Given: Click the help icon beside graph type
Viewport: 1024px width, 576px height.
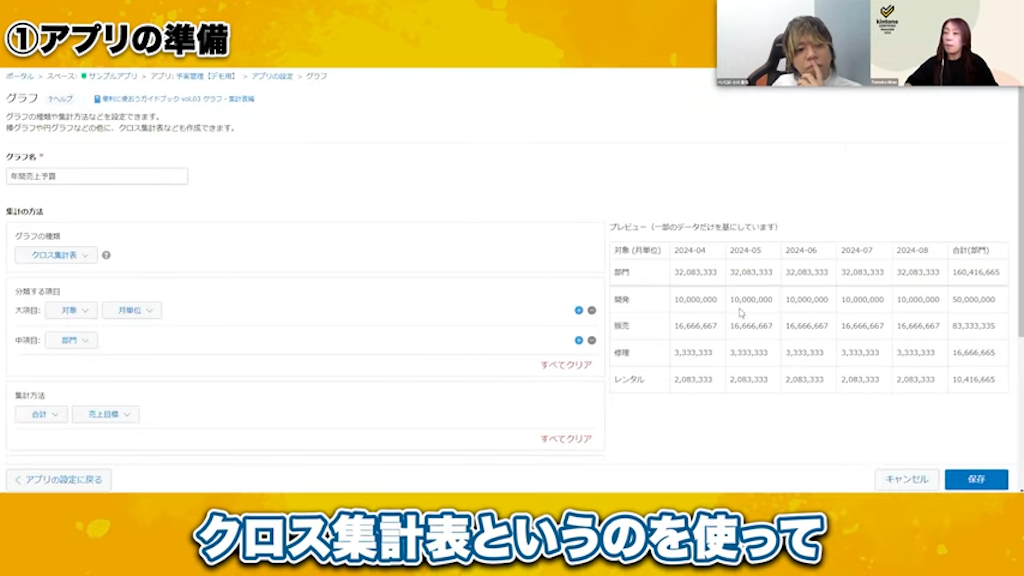Looking at the screenshot, I should coord(106,255).
